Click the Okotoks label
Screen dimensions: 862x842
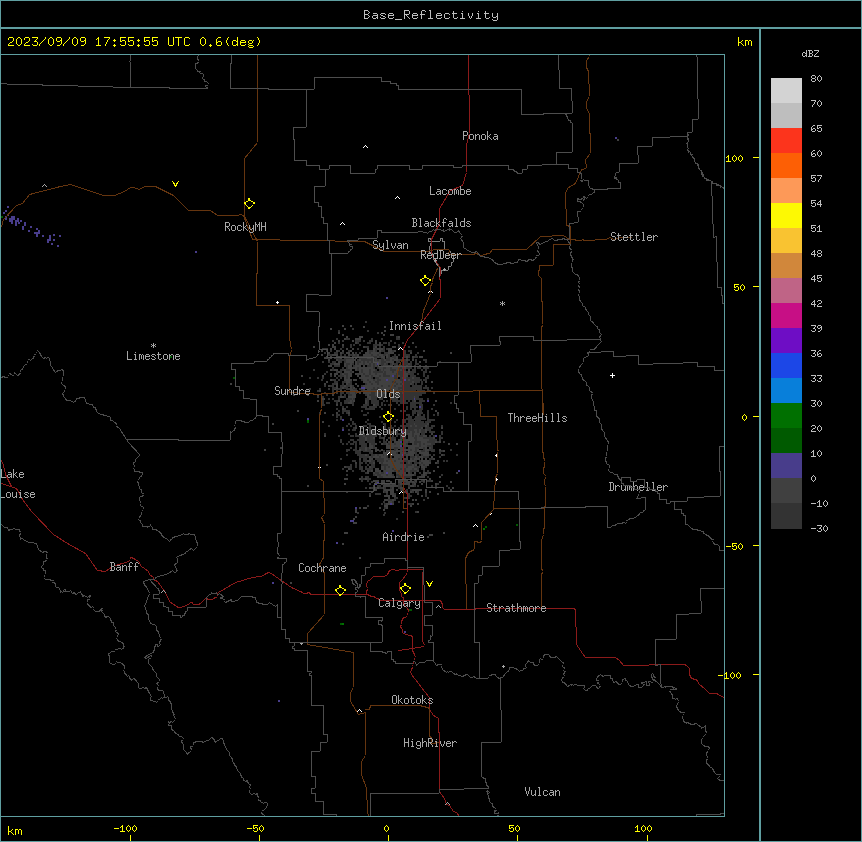412,700
